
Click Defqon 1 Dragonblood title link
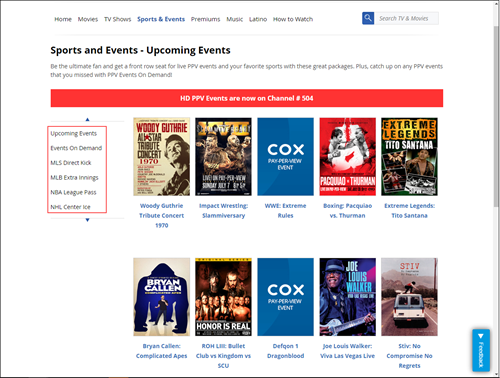coord(285,351)
